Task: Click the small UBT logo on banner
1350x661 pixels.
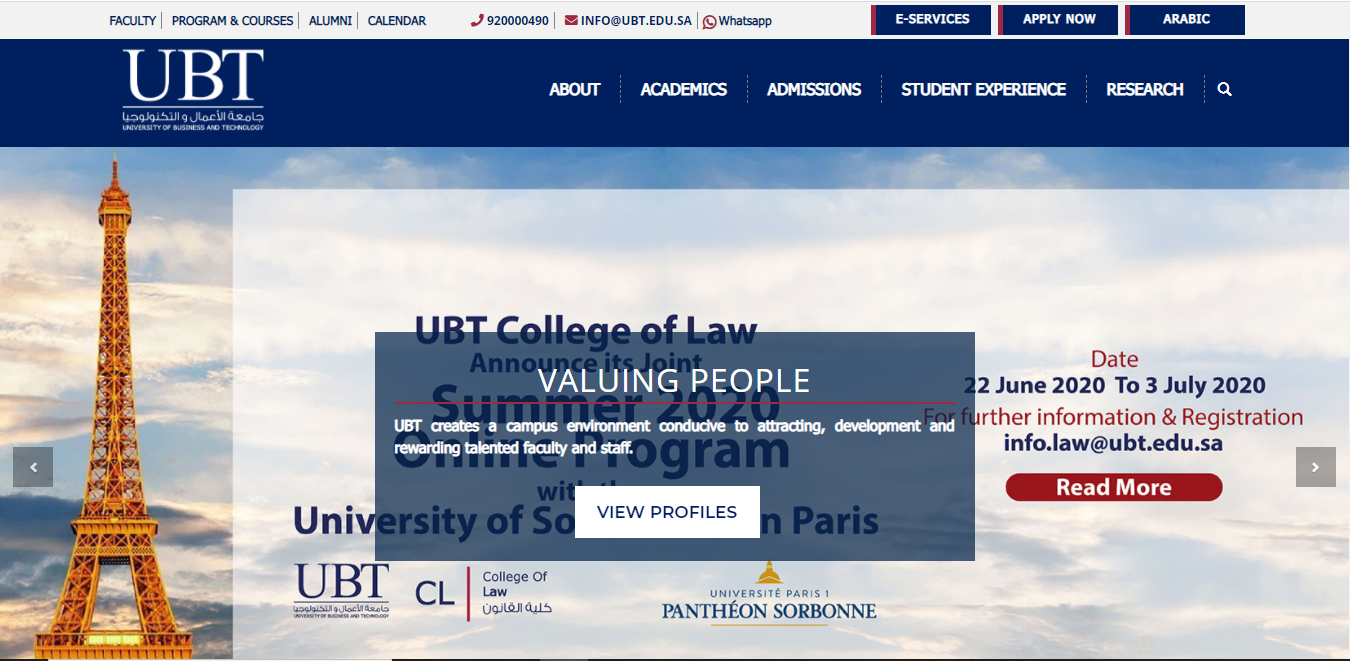Action: point(341,591)
